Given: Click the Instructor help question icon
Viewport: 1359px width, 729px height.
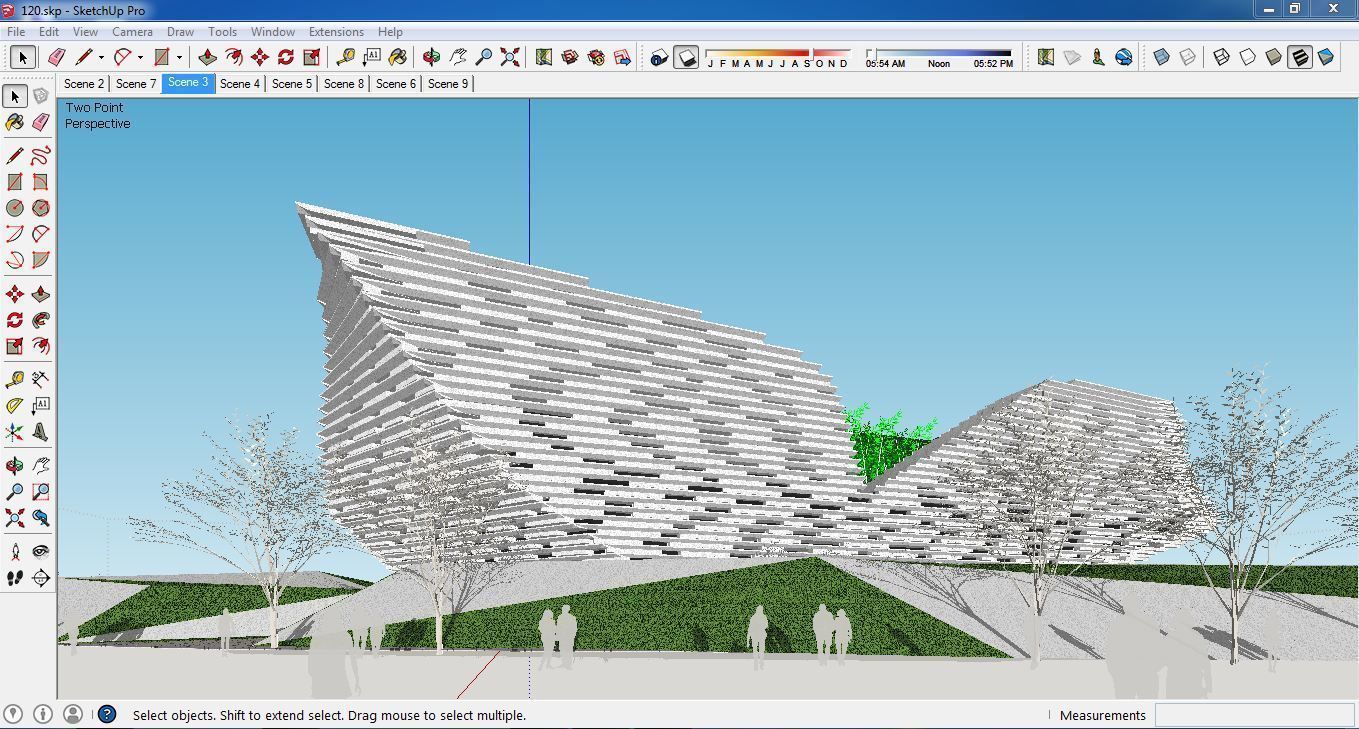Looking at the screenshot, I should point(107,714).
